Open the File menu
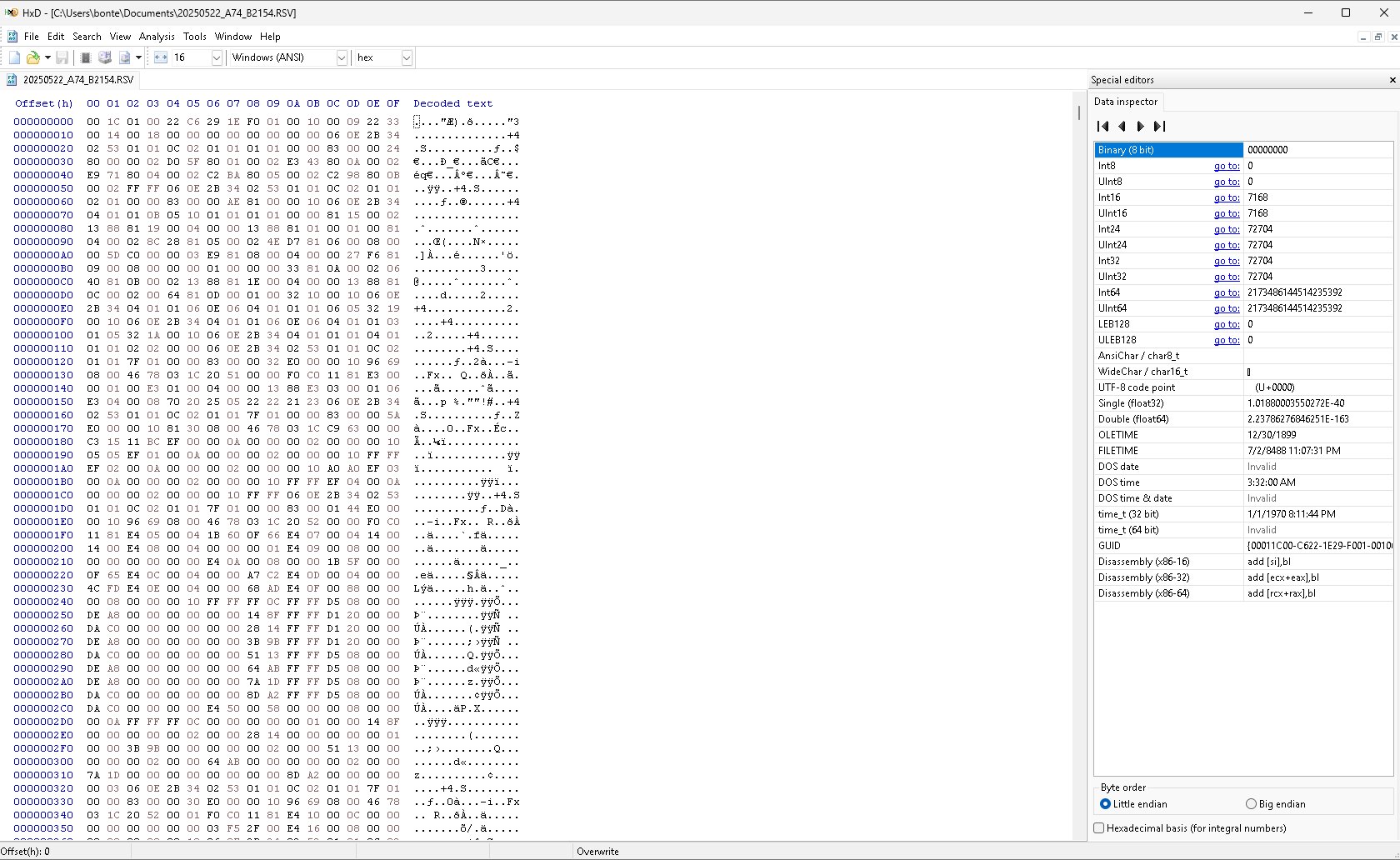This screenshot has height=860, width=1400. [32, 37]
